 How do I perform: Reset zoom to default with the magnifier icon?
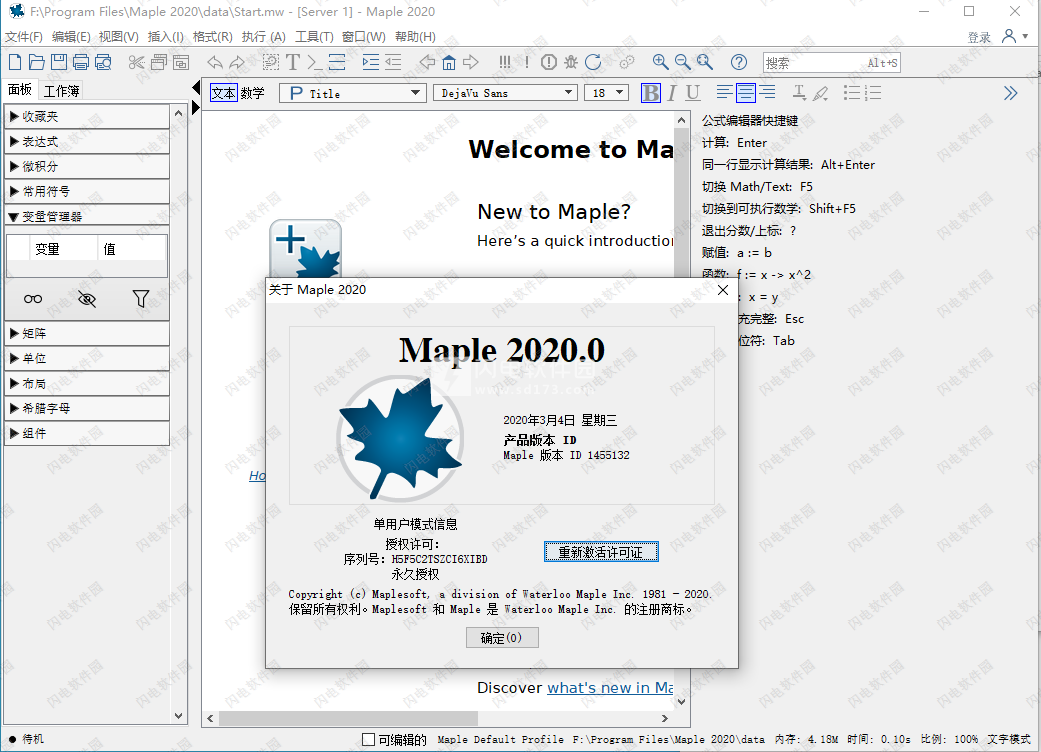click(x=704, y=62)
